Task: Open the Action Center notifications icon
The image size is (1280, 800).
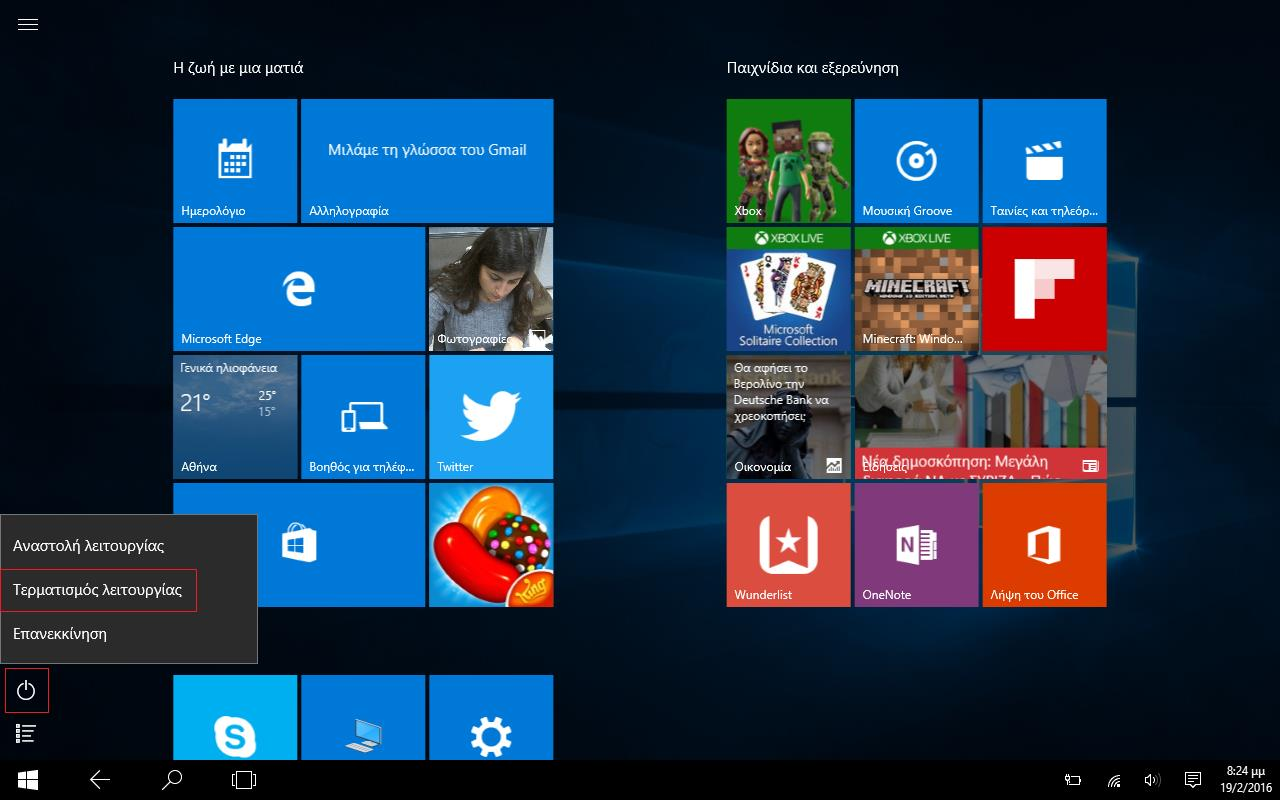Action: (x=1192, y=780)
